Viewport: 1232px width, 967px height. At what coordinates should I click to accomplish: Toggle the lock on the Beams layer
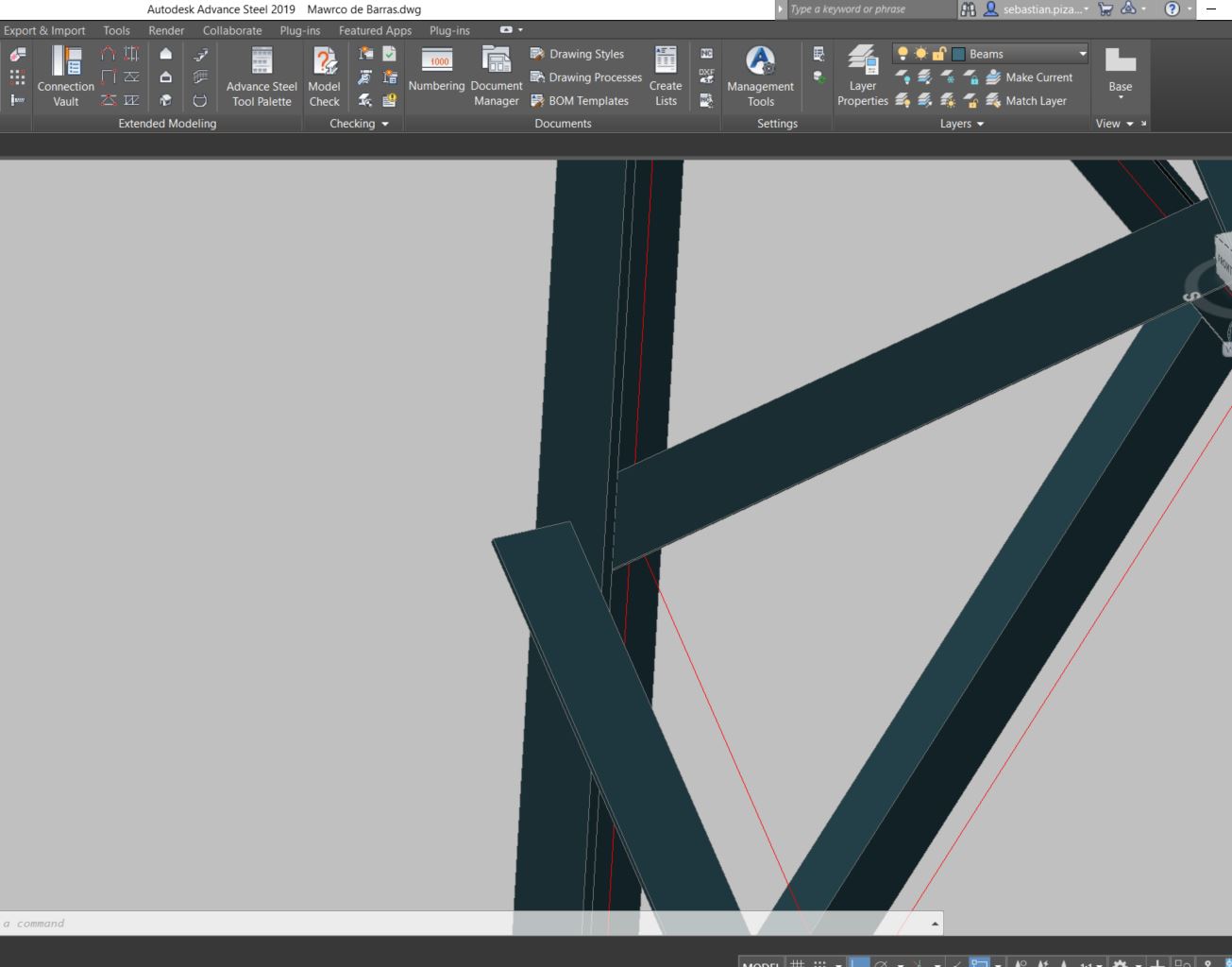(x=936, y=53)
